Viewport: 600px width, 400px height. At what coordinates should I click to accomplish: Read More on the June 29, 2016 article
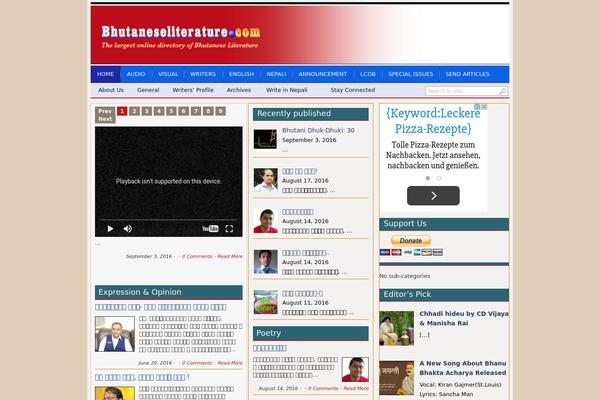[230, 363]
